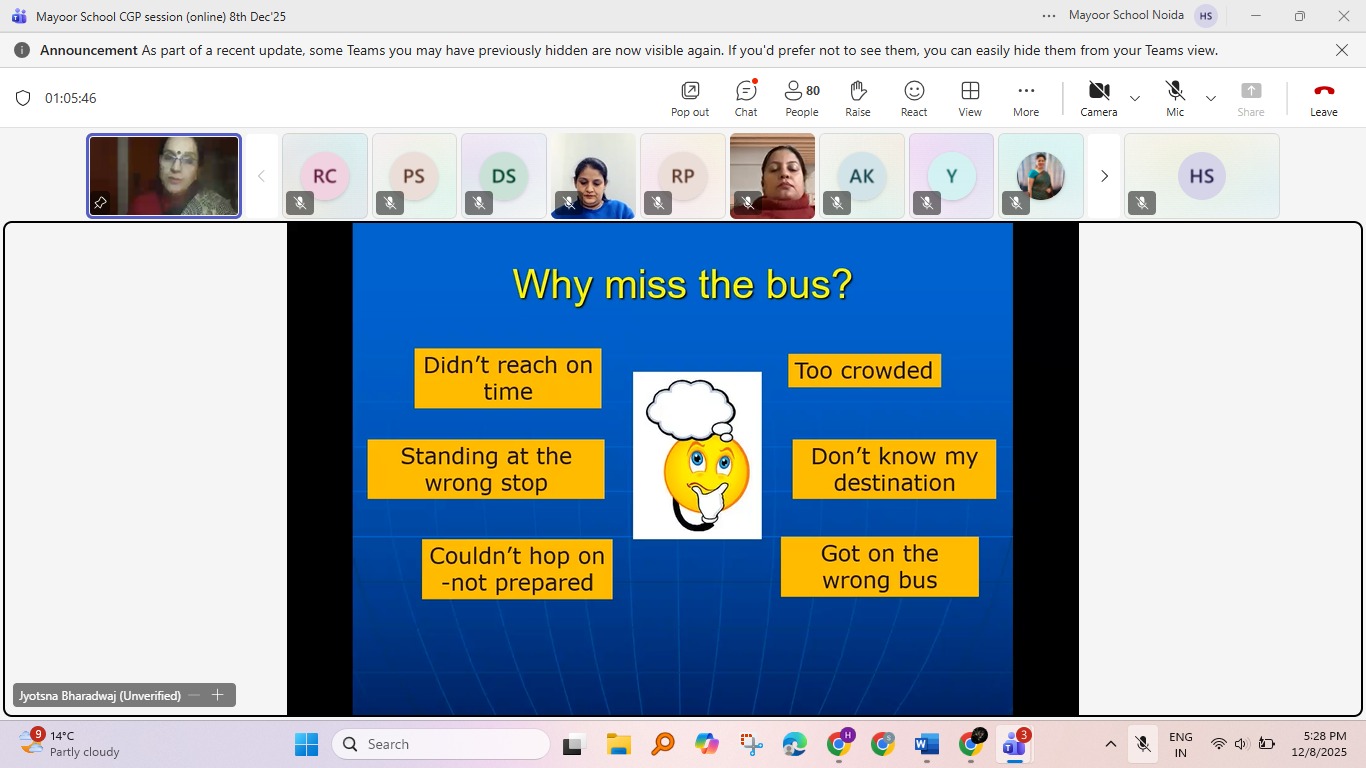The image size is (1366, 768).
Task: Expand the Camera options dropdown arrow
Action: [1135, 98]
